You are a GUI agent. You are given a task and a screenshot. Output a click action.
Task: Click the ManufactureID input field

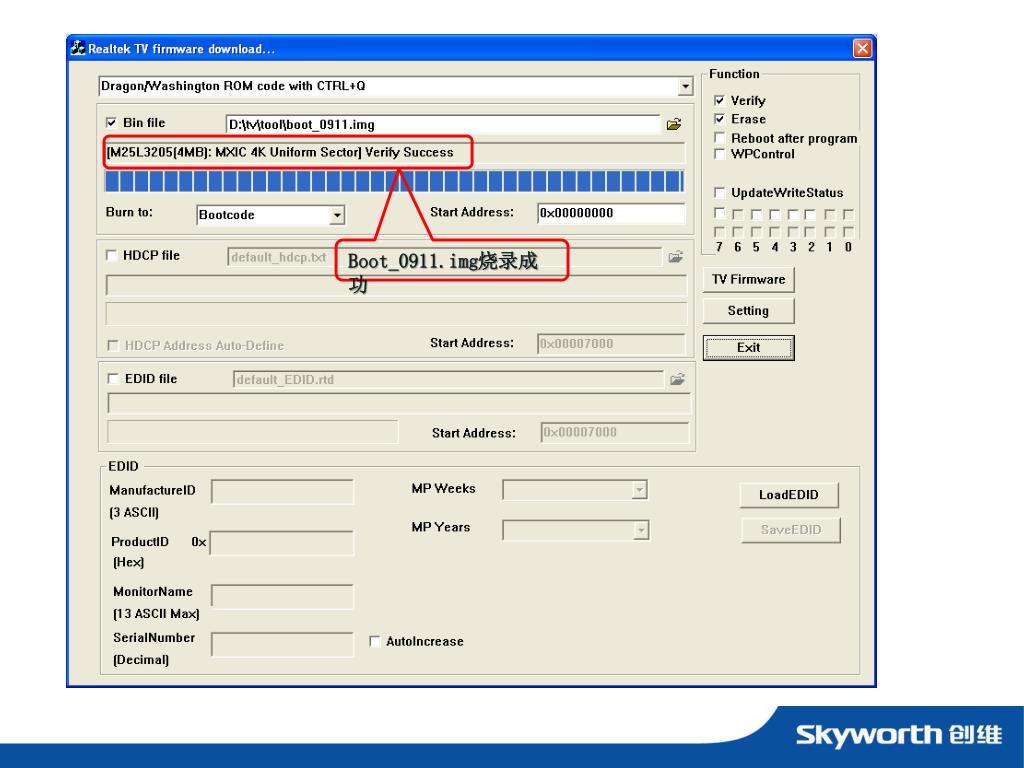point(282,492)
